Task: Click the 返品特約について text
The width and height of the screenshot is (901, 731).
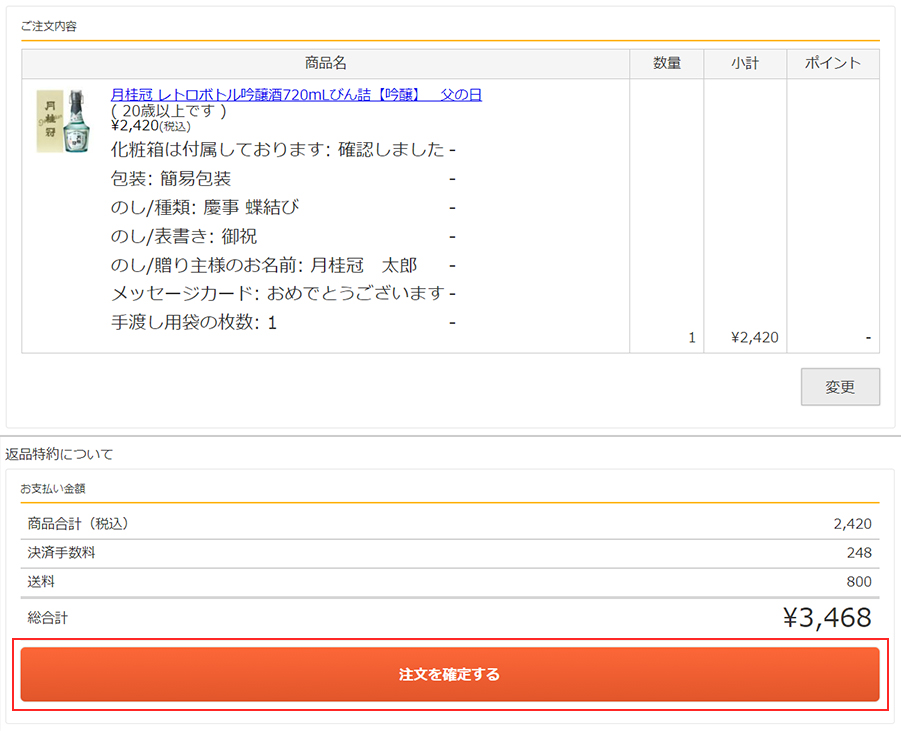Action: (59, 454)
